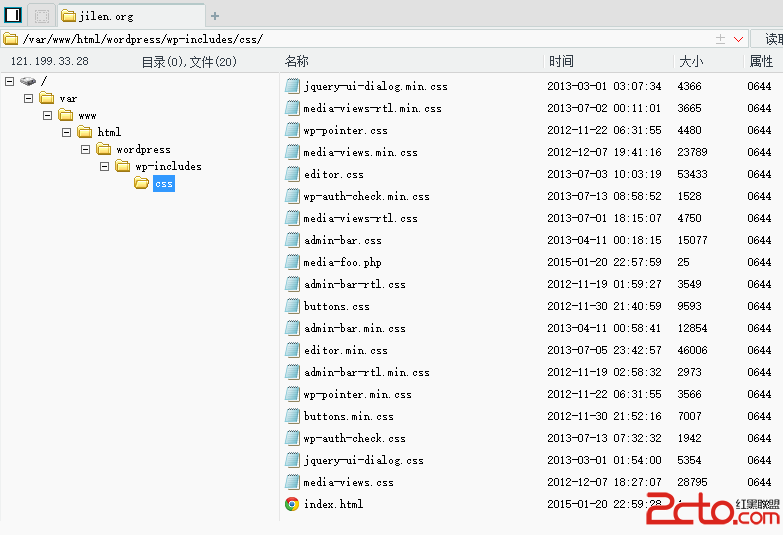Screen dimensions: 783x535
Task: Select the editor.css file row
Action: (x=334, y=174)
